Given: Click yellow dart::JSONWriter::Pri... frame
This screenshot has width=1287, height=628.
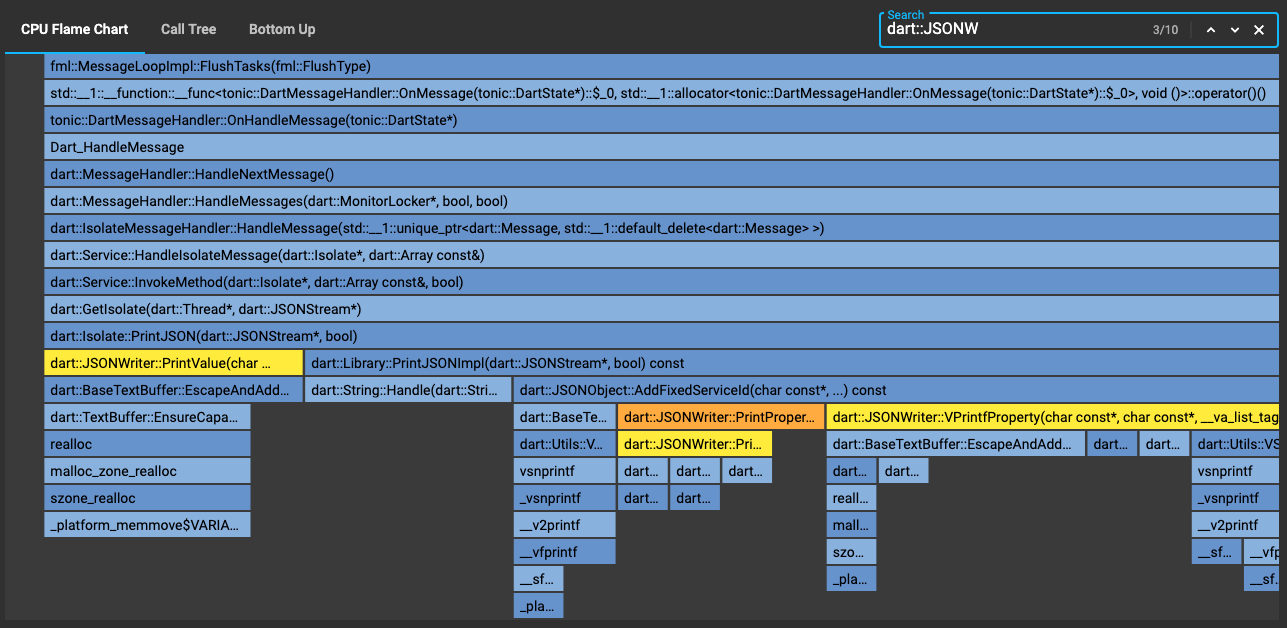Looking at the screenshot, I should 695,444.
